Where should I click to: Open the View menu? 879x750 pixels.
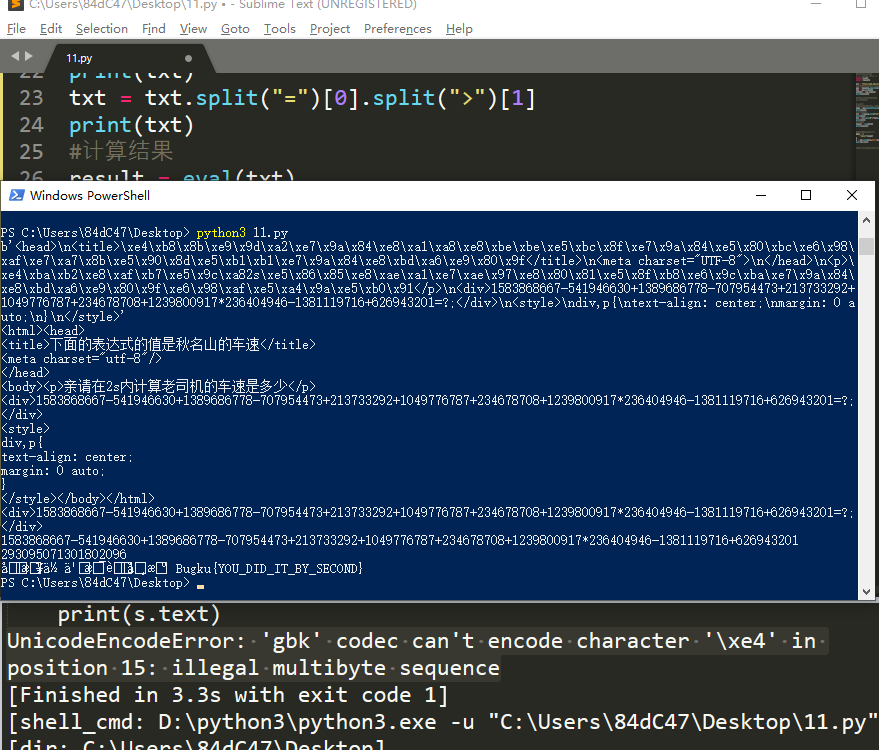click(193, 29)
